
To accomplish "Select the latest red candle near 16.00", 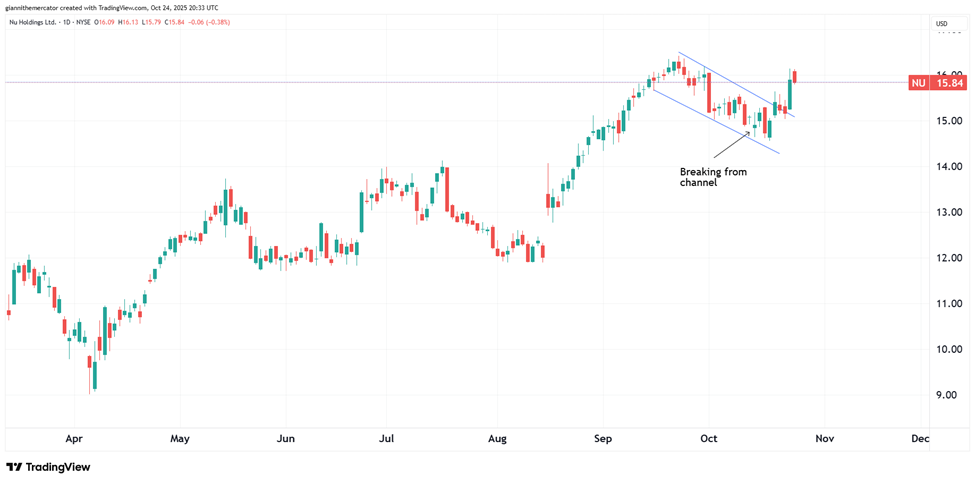I will tap(795, 77).
